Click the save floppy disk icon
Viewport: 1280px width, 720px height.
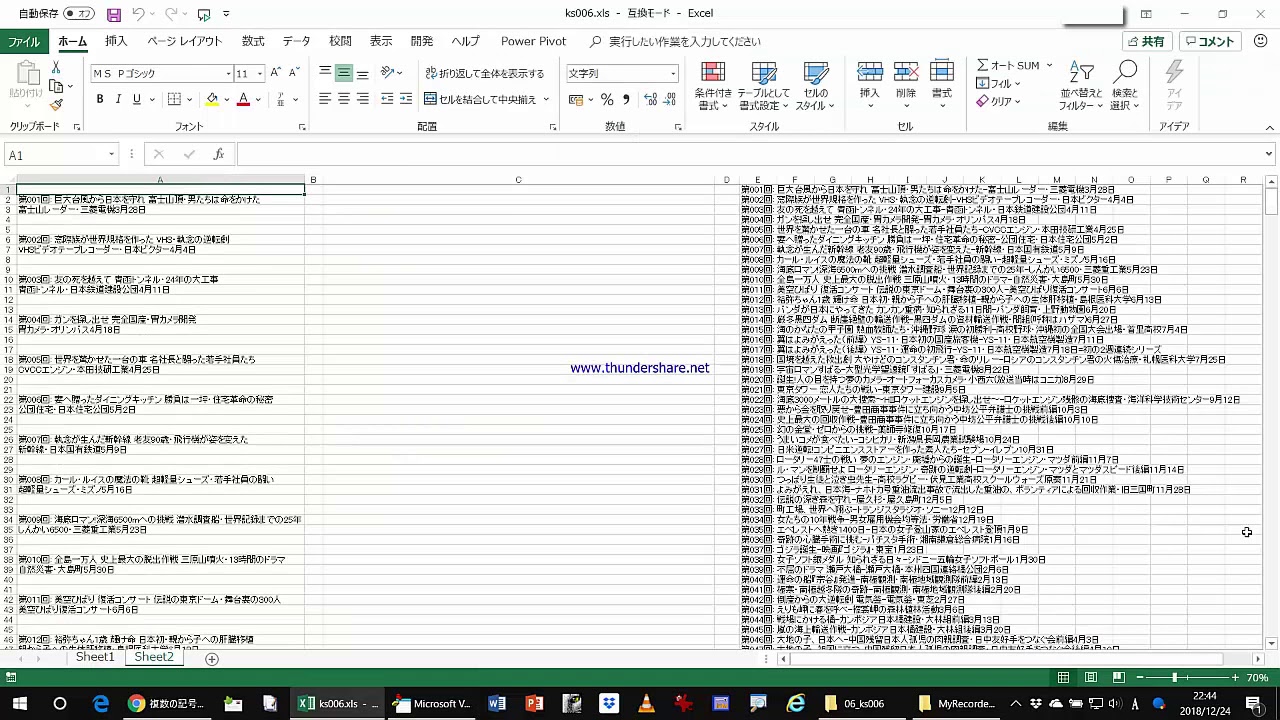coord(114,14)
